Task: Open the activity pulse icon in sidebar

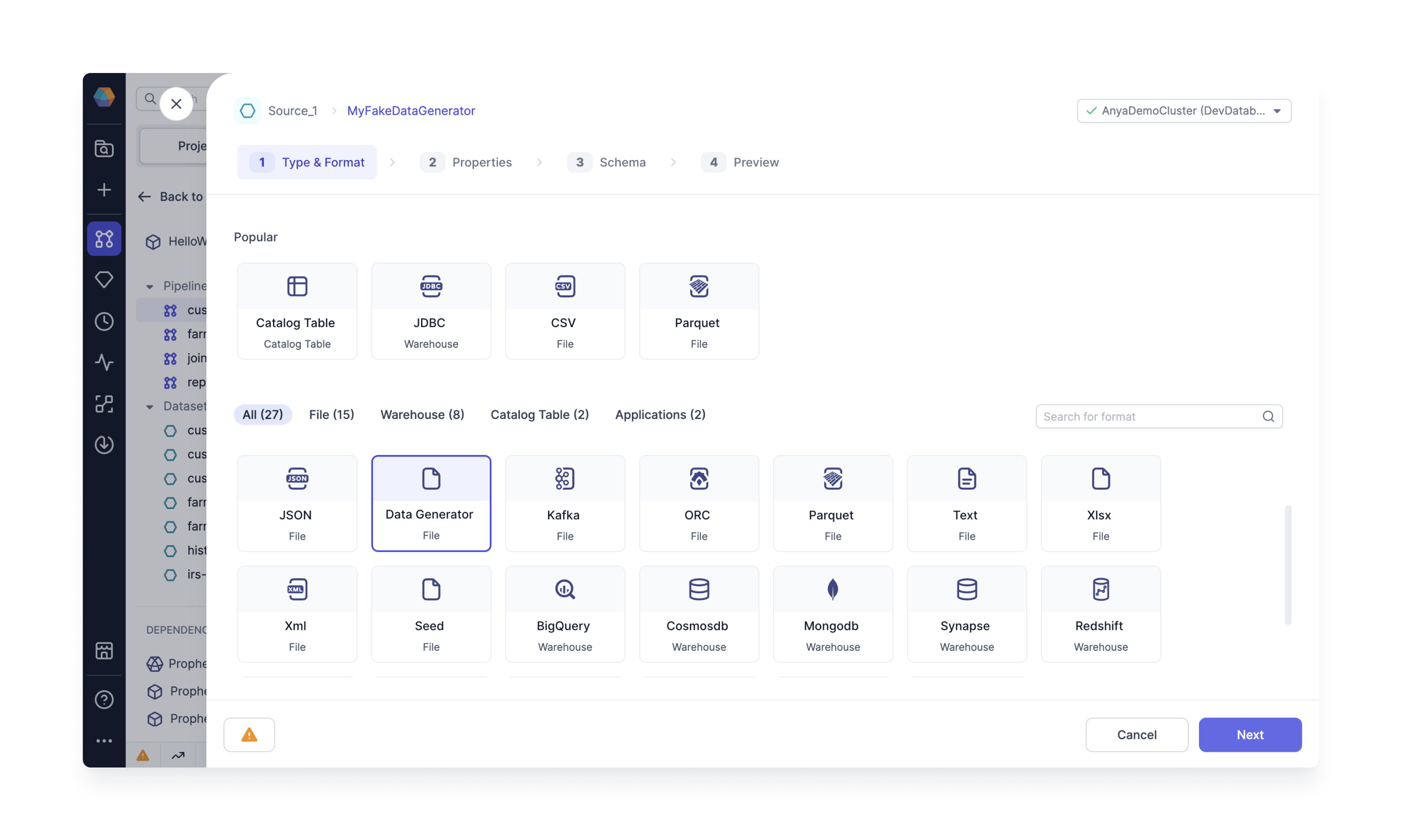Action: pyautogui.click(x=104, y=362)
